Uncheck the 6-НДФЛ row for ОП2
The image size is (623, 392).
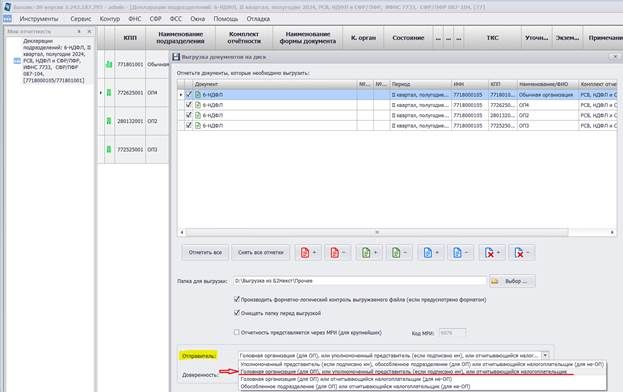point(189,115)
